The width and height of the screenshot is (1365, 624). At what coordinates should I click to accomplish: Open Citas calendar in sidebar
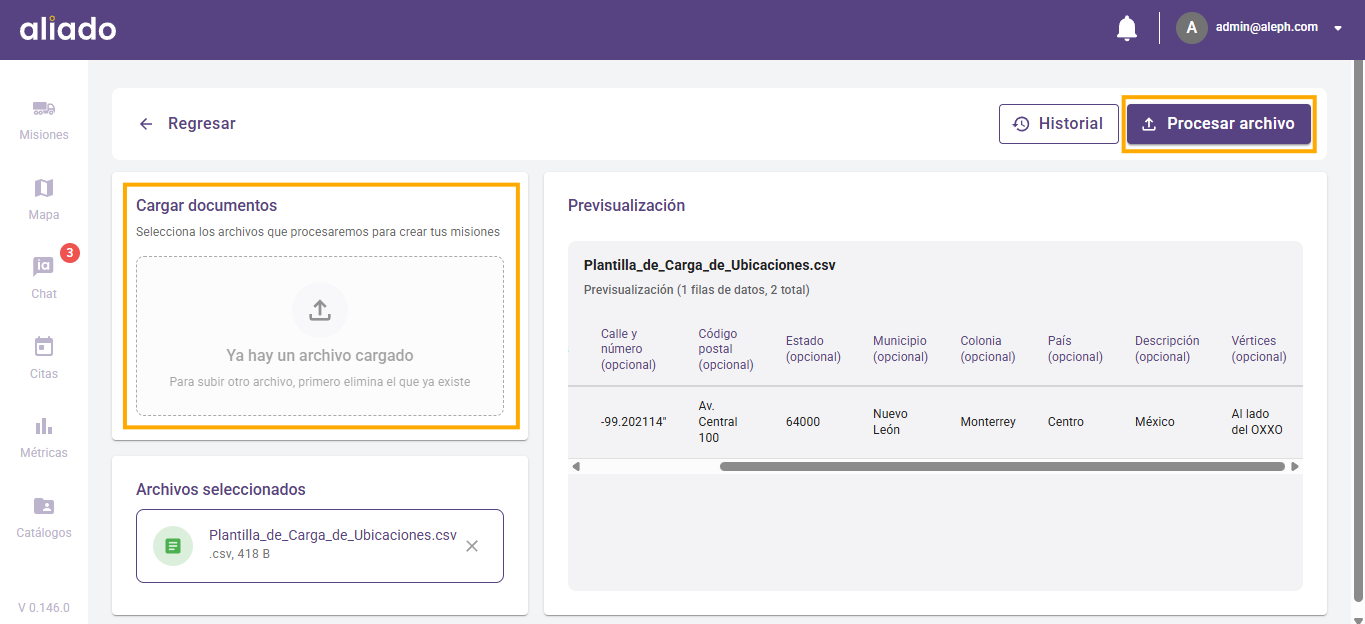point(44,348)
